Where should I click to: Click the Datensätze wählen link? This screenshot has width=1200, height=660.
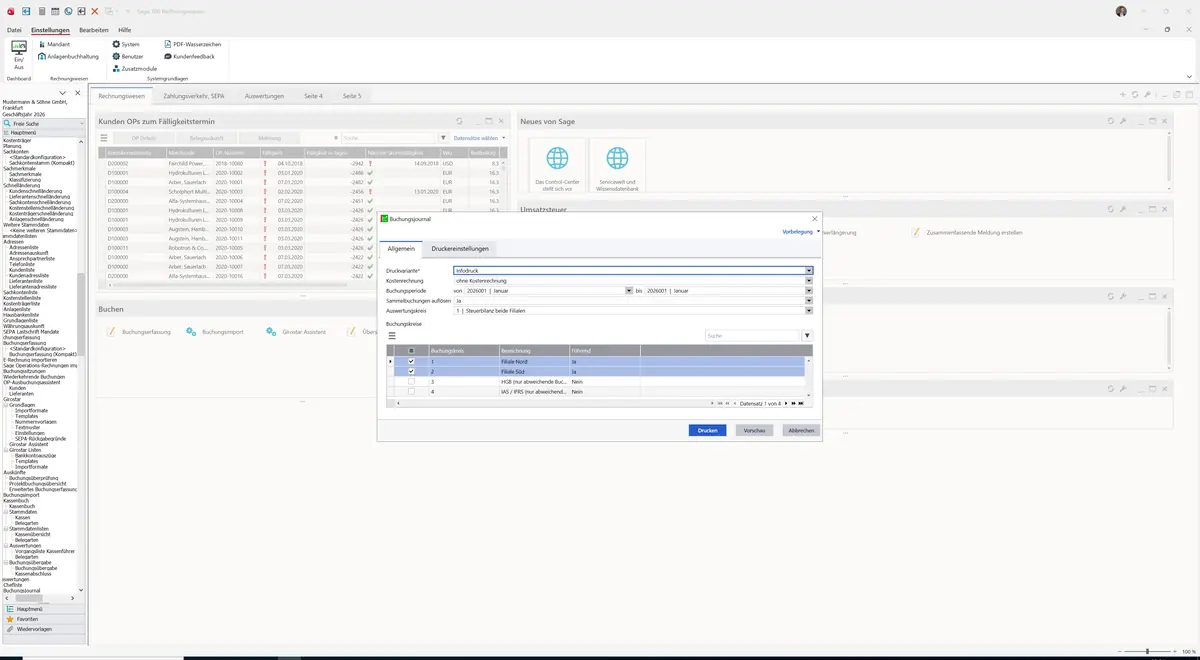pyautogui.click(x=474, y=138)
